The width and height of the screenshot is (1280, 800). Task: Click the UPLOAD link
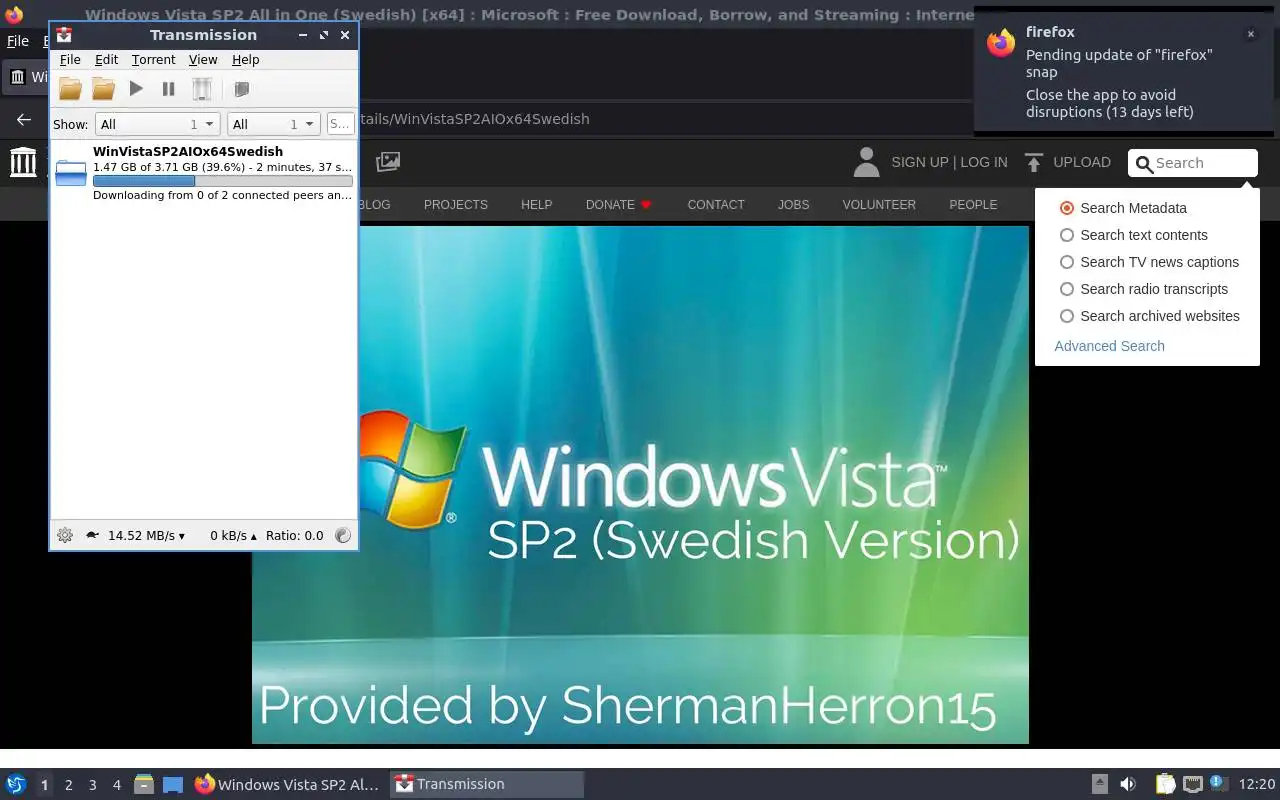click(x=1082, y=162)
